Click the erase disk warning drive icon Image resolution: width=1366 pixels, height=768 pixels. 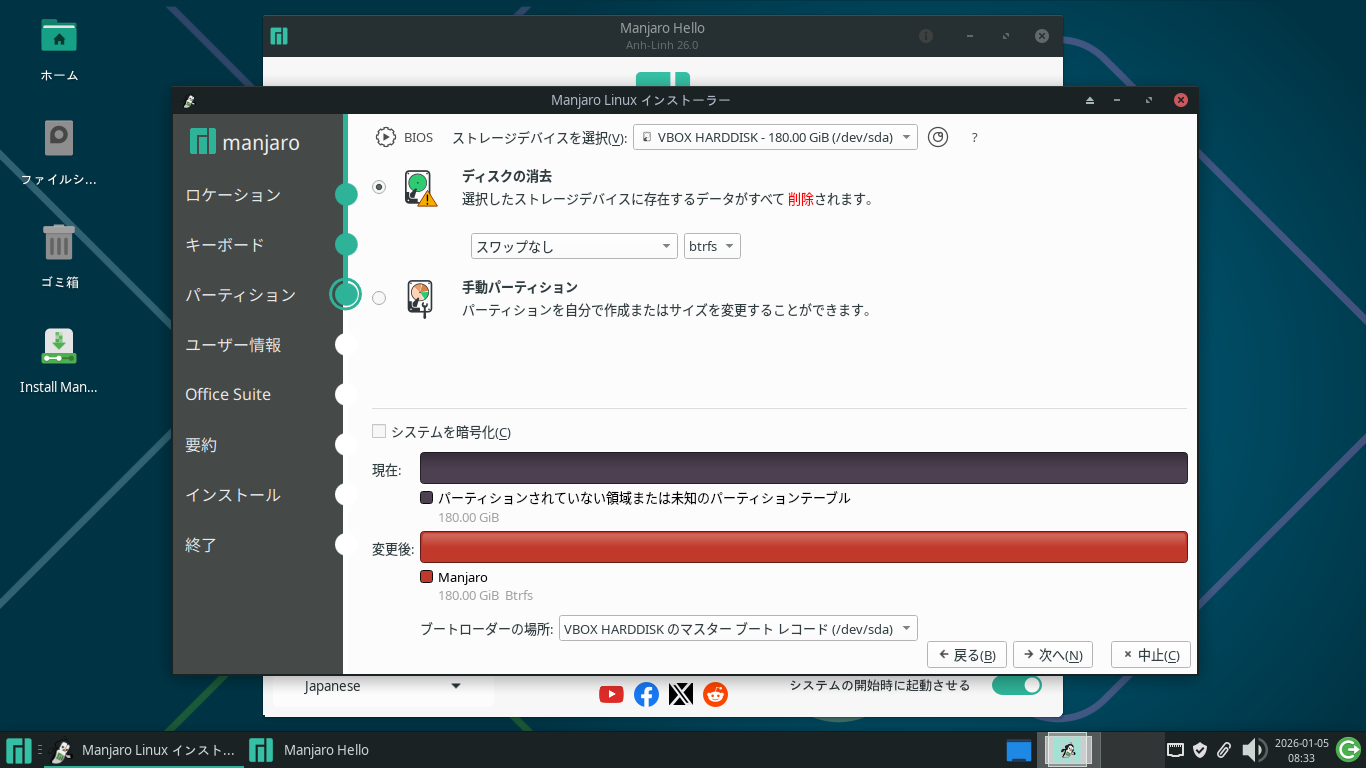(x=422, y=188)
